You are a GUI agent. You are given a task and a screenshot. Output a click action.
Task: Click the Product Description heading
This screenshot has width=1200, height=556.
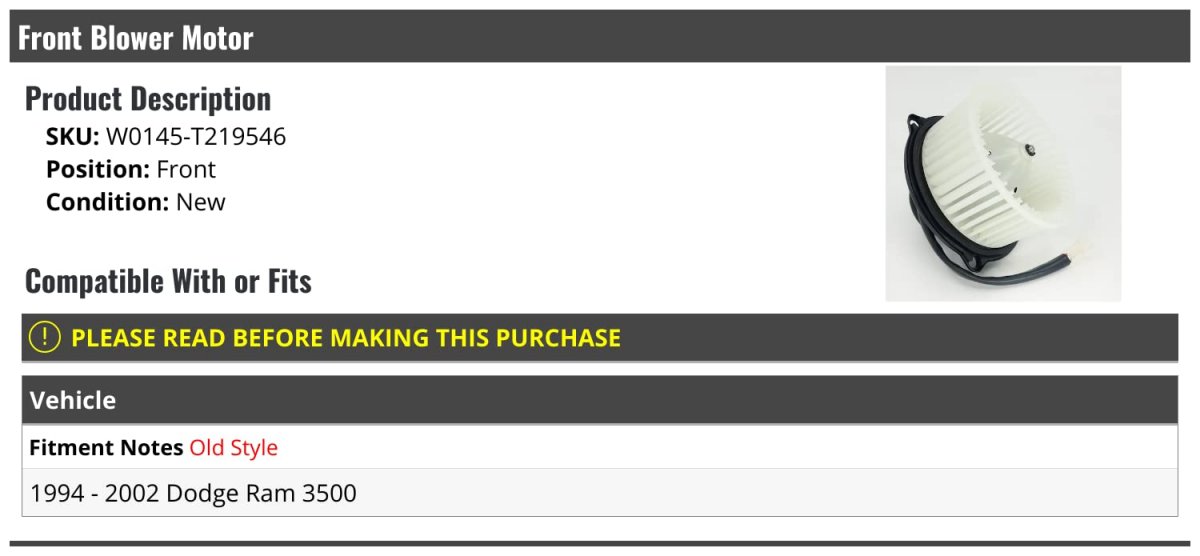[147, 98]
